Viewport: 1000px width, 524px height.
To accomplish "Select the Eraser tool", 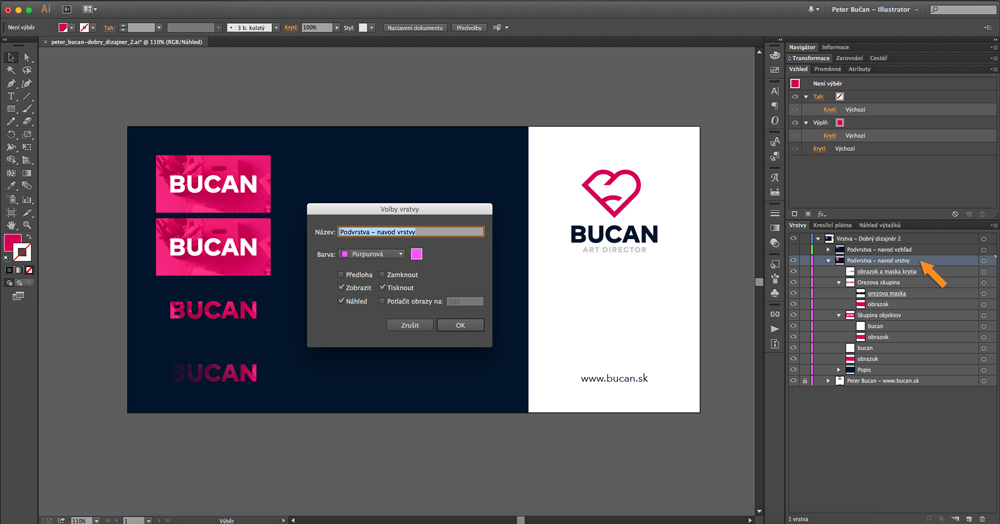I will (x=27, y=122).
